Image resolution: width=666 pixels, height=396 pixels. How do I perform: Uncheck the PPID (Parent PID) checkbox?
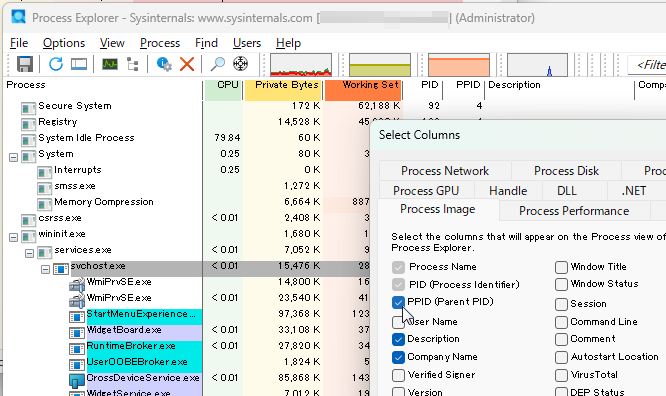point(398,303)
